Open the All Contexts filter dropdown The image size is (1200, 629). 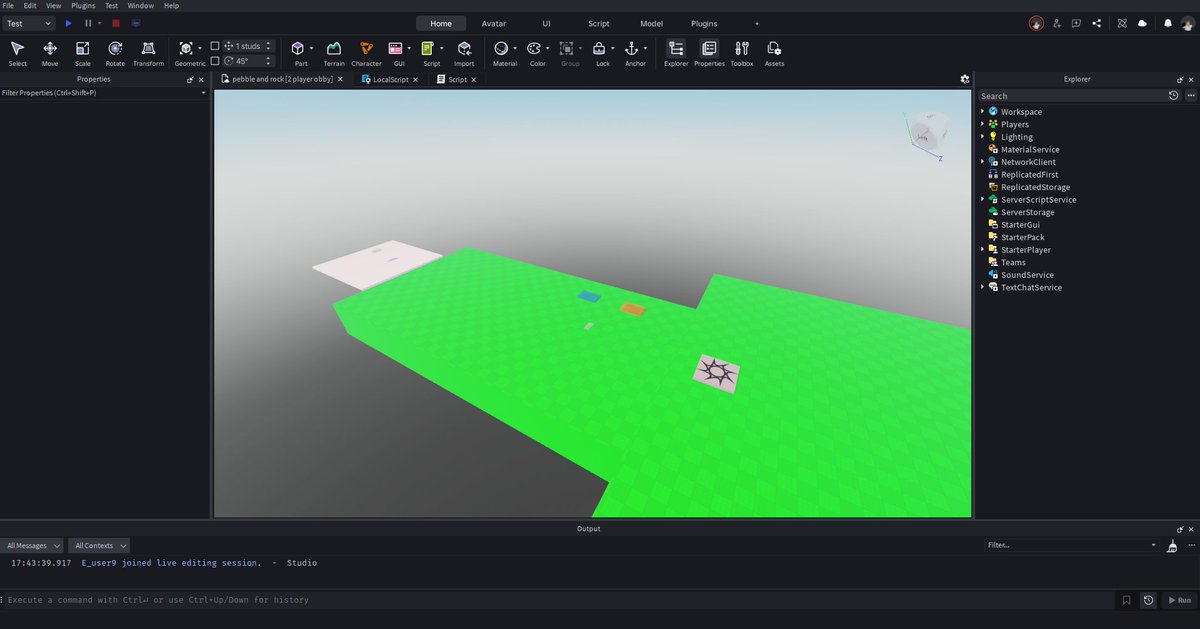(x=100, y=546)
